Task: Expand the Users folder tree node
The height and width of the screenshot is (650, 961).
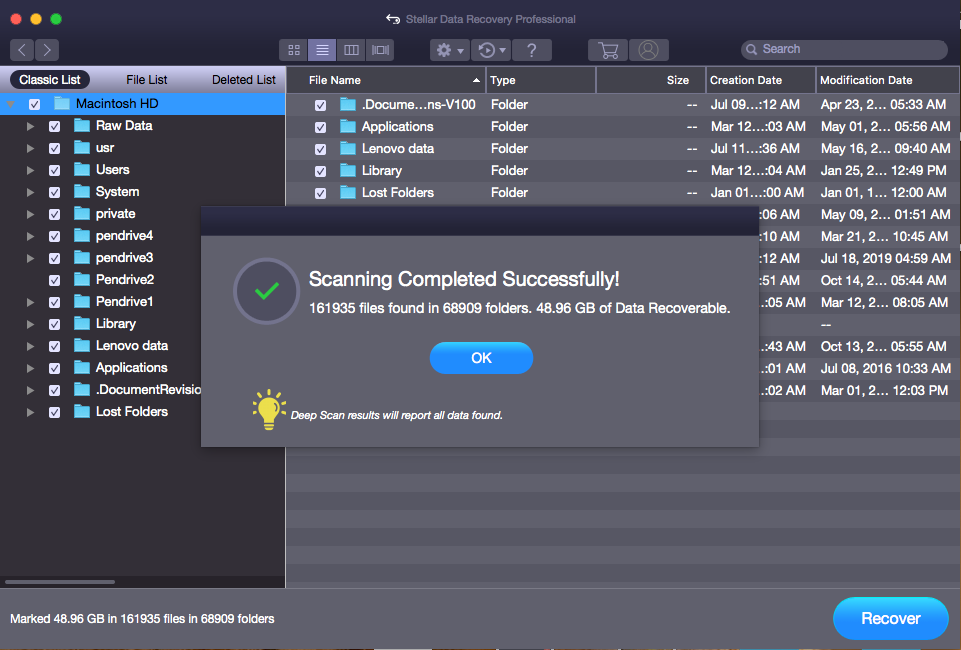Action: 30,170
